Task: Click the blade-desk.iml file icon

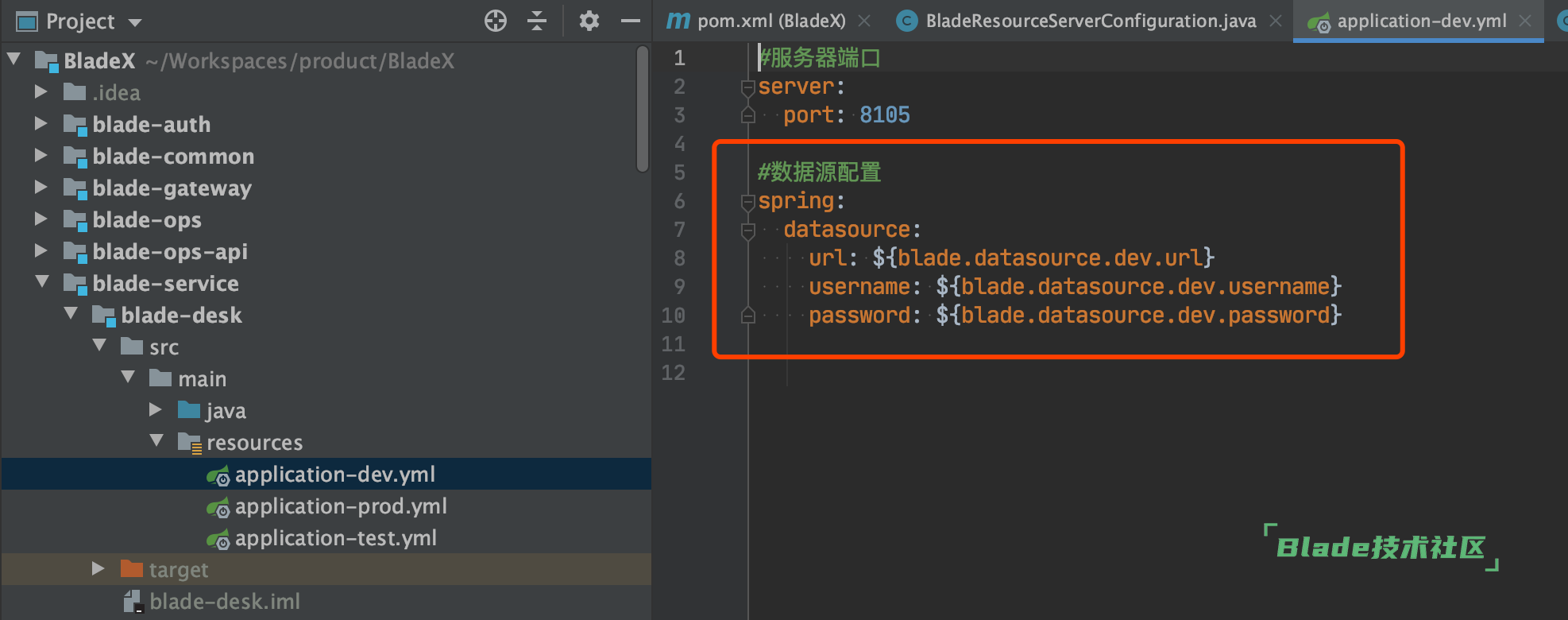Action: 133,602
